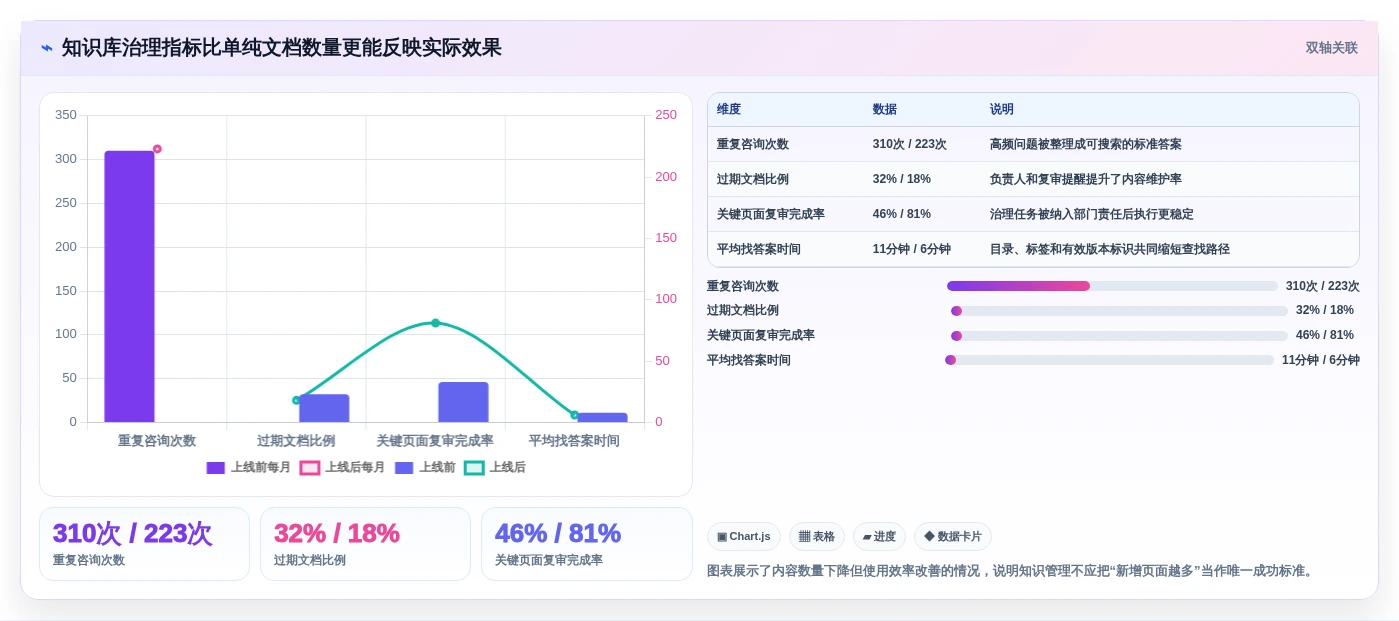
Task: Click the left axis value 350
Action: tap(66, 115)
